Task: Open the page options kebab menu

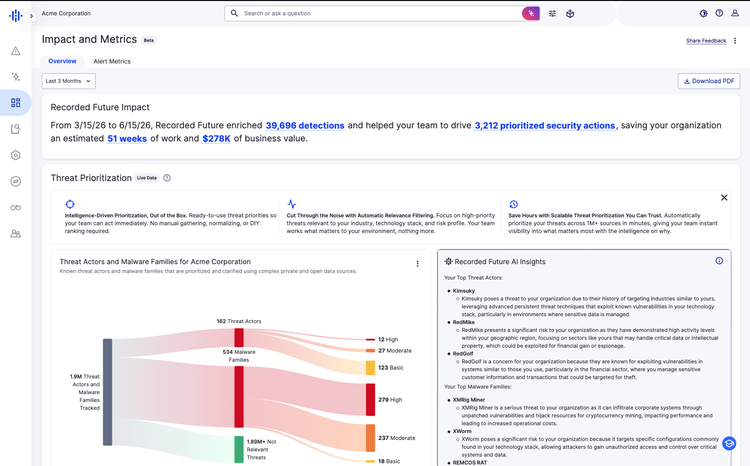Action: click(735, 41)
